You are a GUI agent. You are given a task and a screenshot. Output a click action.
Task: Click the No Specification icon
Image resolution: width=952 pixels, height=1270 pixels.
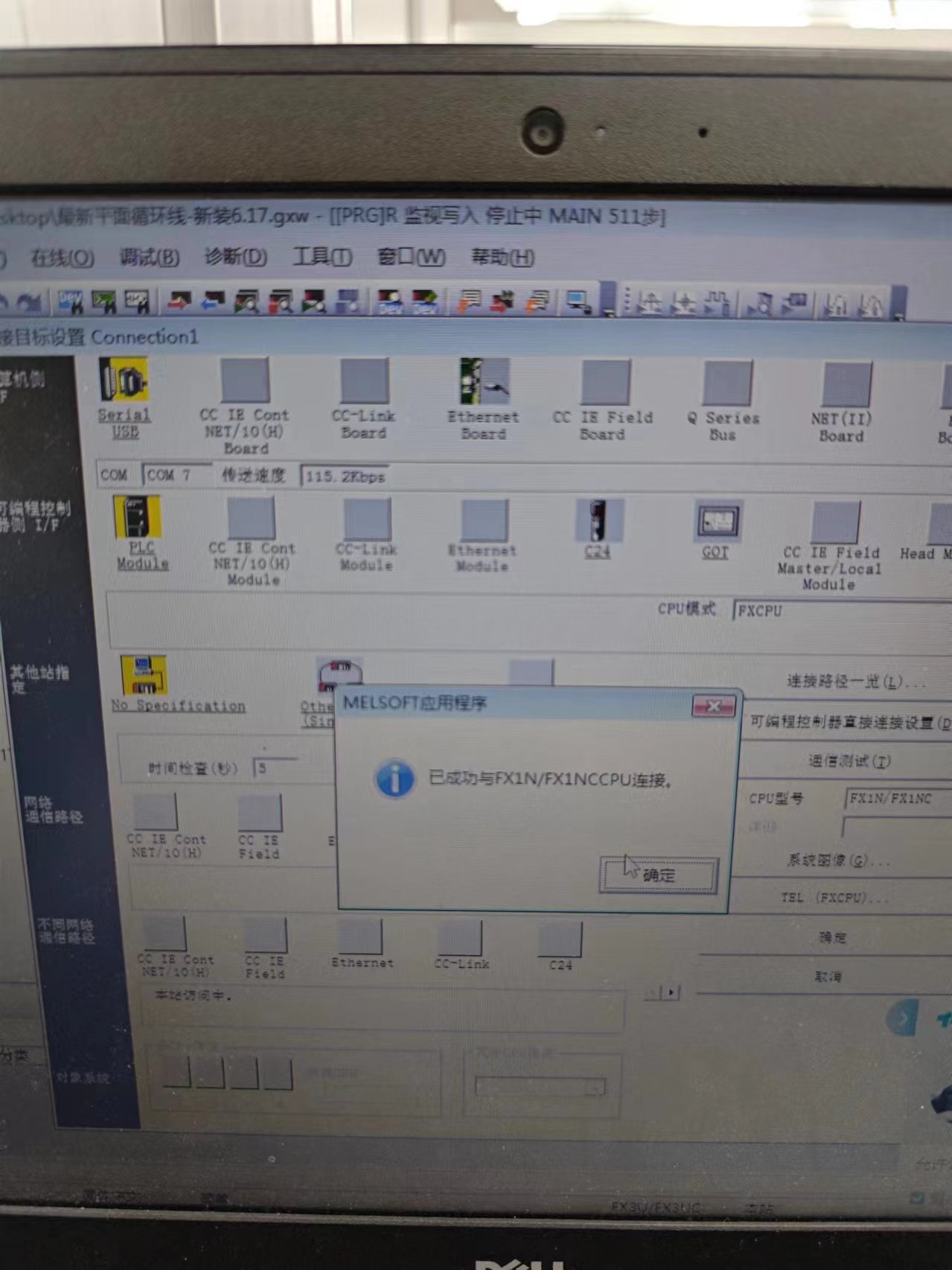tap(144, 676)
